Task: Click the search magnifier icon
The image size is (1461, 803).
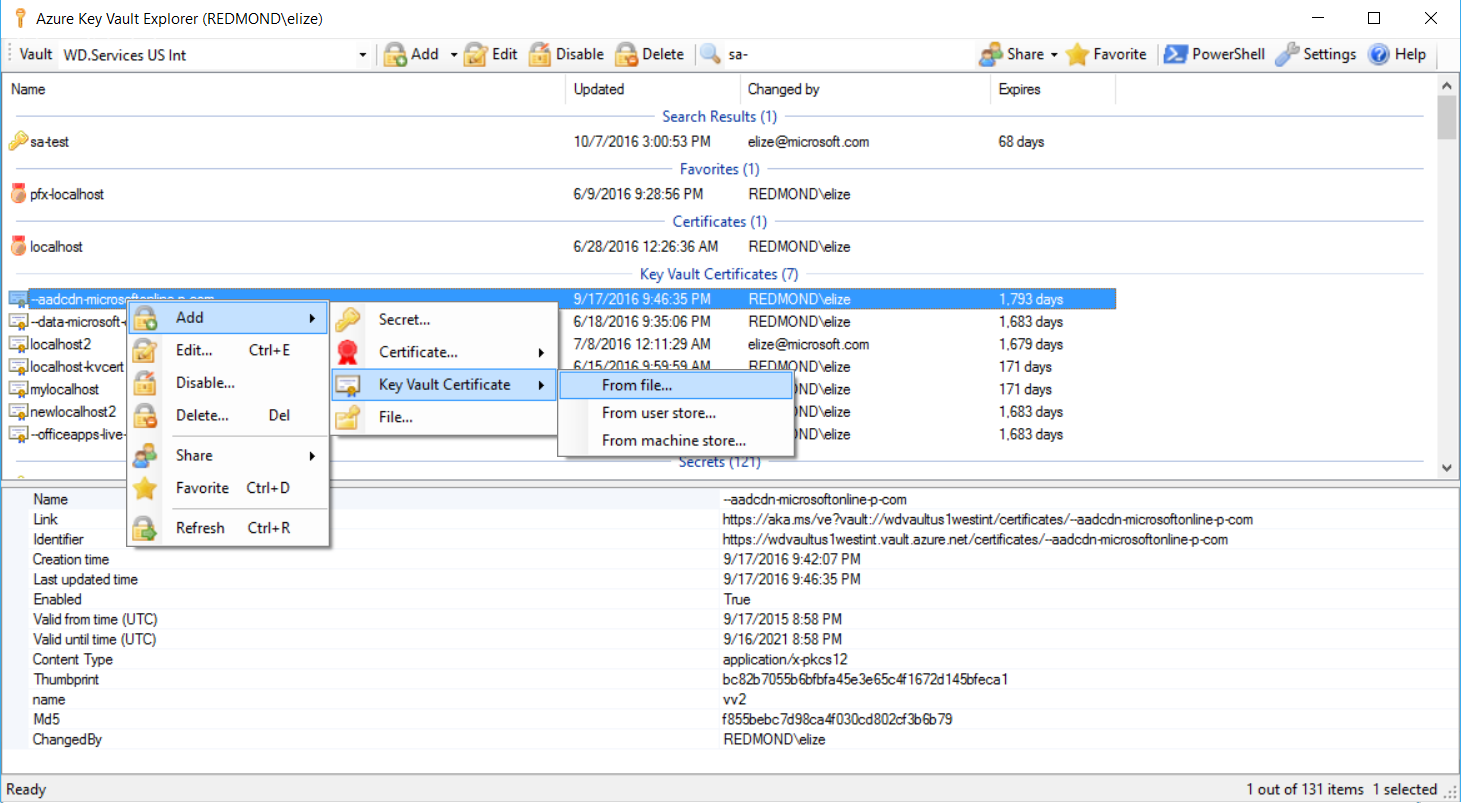Action: pos(710,54)
